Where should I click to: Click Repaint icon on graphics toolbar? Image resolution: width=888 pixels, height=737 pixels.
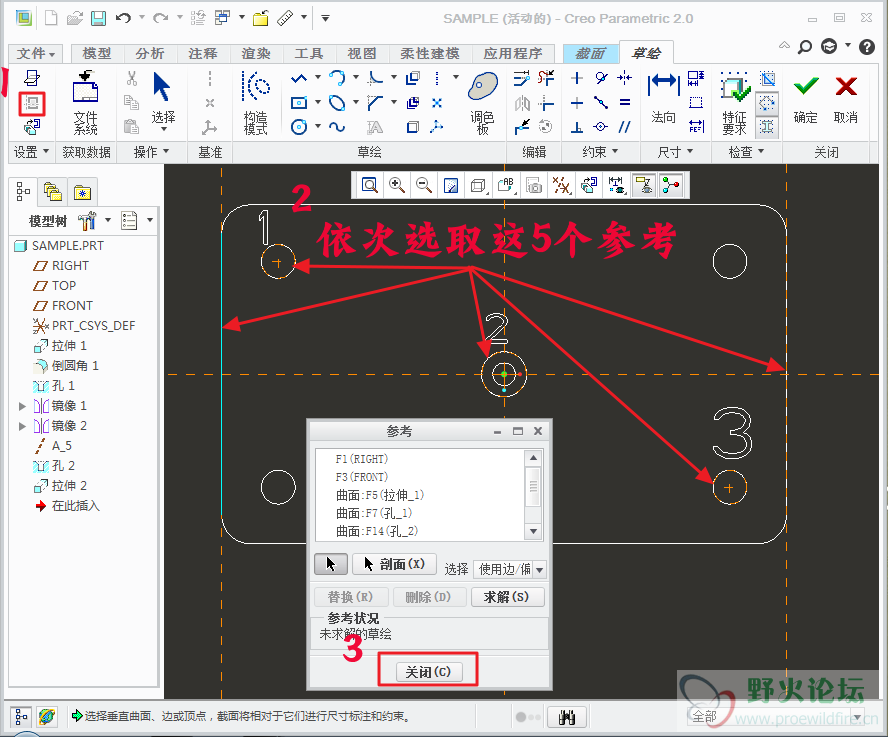pyautogui.click(x=451, y=185)
